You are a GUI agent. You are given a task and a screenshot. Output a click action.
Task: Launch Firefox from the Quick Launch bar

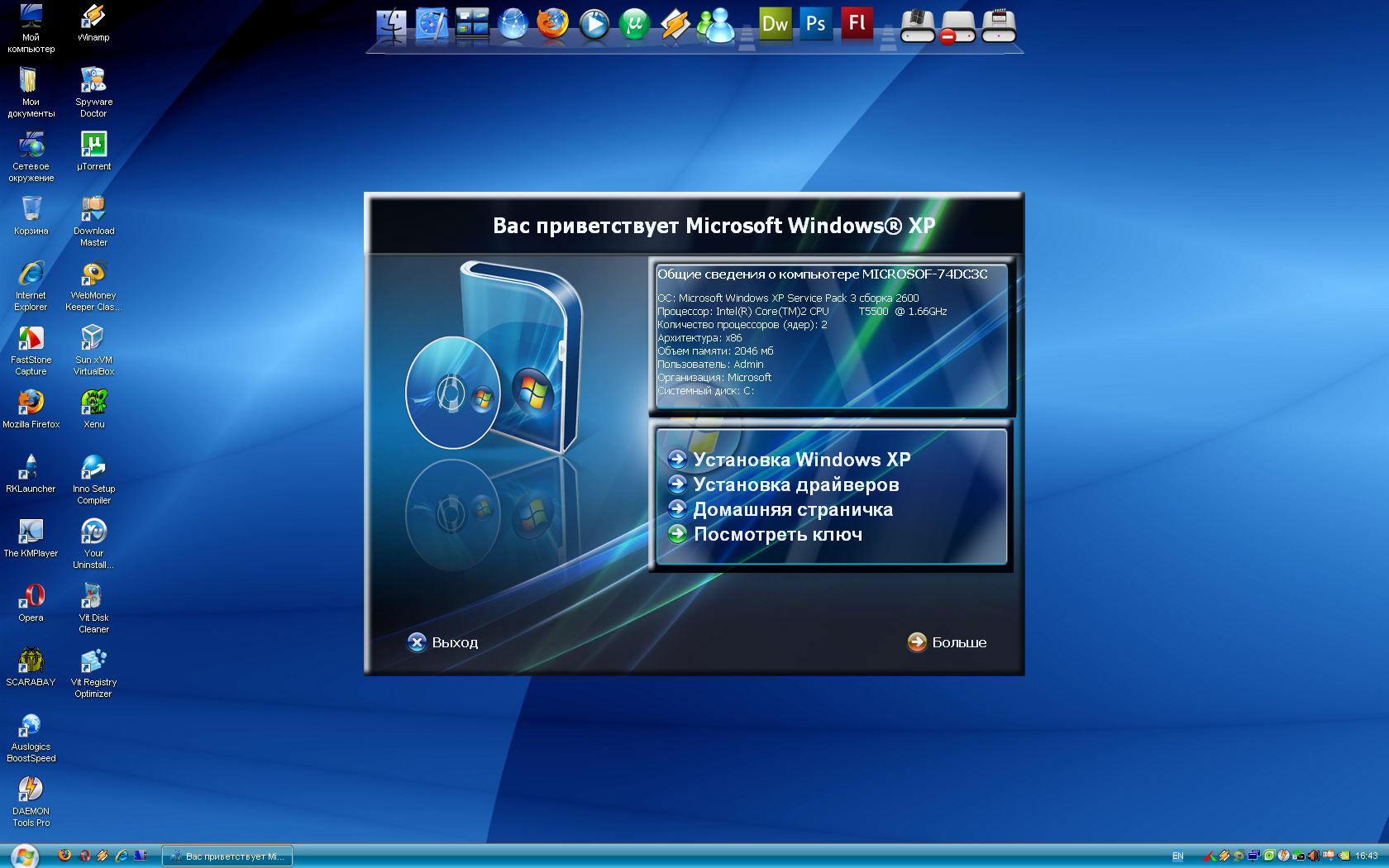point(64,856)
